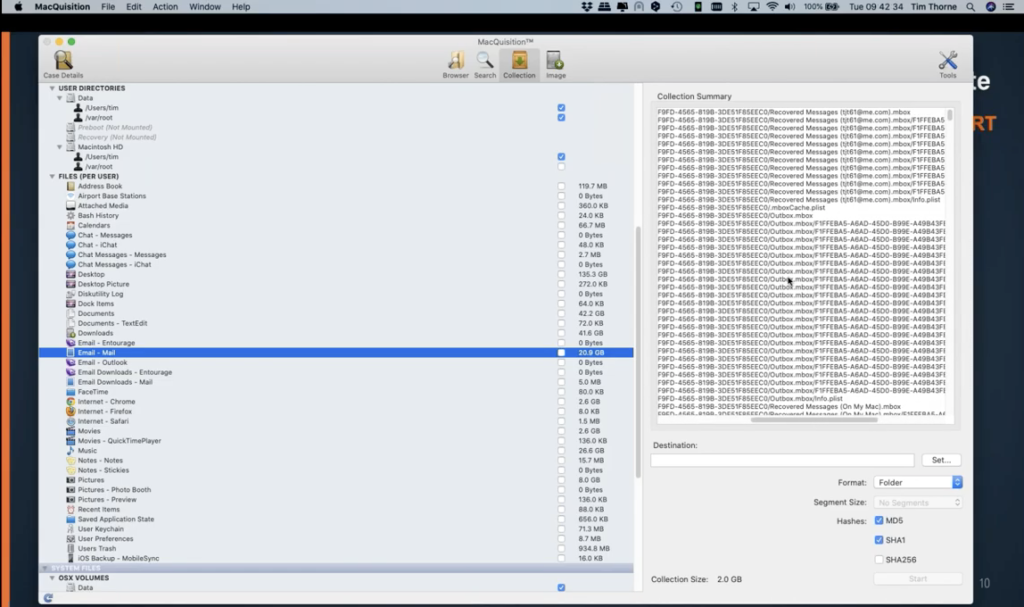This screenshot has height=607, width=1024.
Task: Open Spotlight search in menu bar
Action: pyautogui.click(x=970, y=7)
